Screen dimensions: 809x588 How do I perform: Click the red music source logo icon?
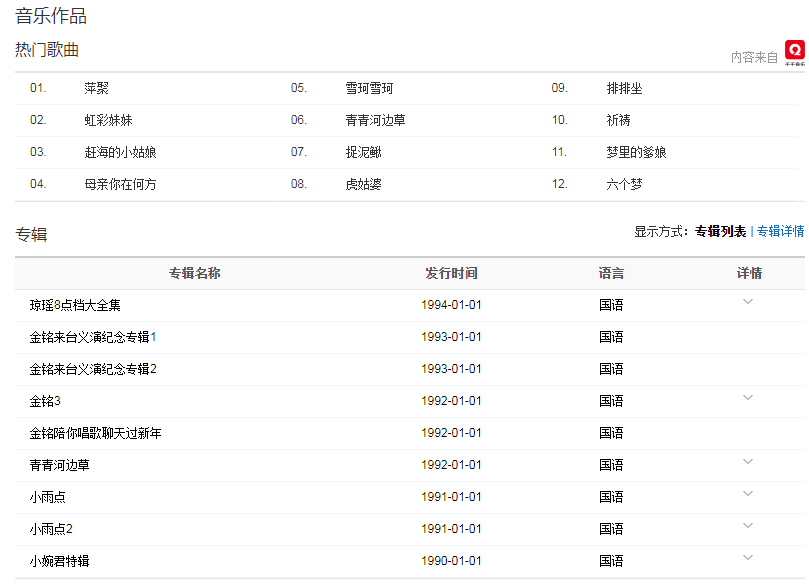(x=795, y=51)
